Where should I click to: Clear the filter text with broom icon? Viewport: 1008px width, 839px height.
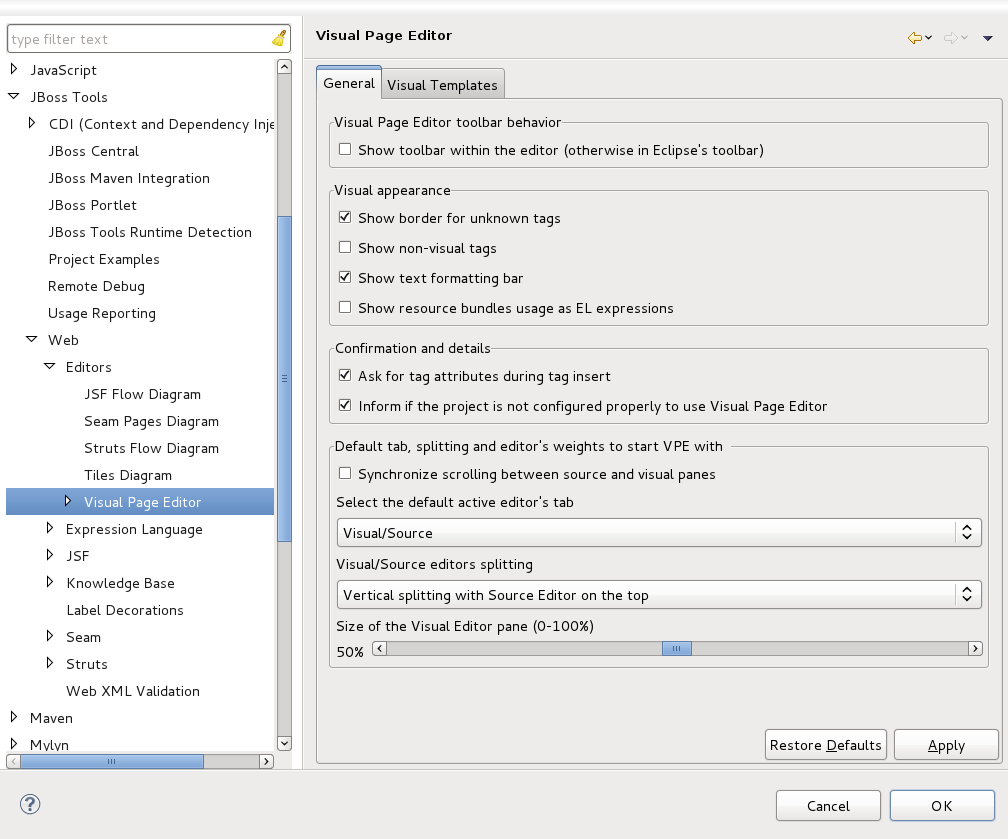point(279,39)
